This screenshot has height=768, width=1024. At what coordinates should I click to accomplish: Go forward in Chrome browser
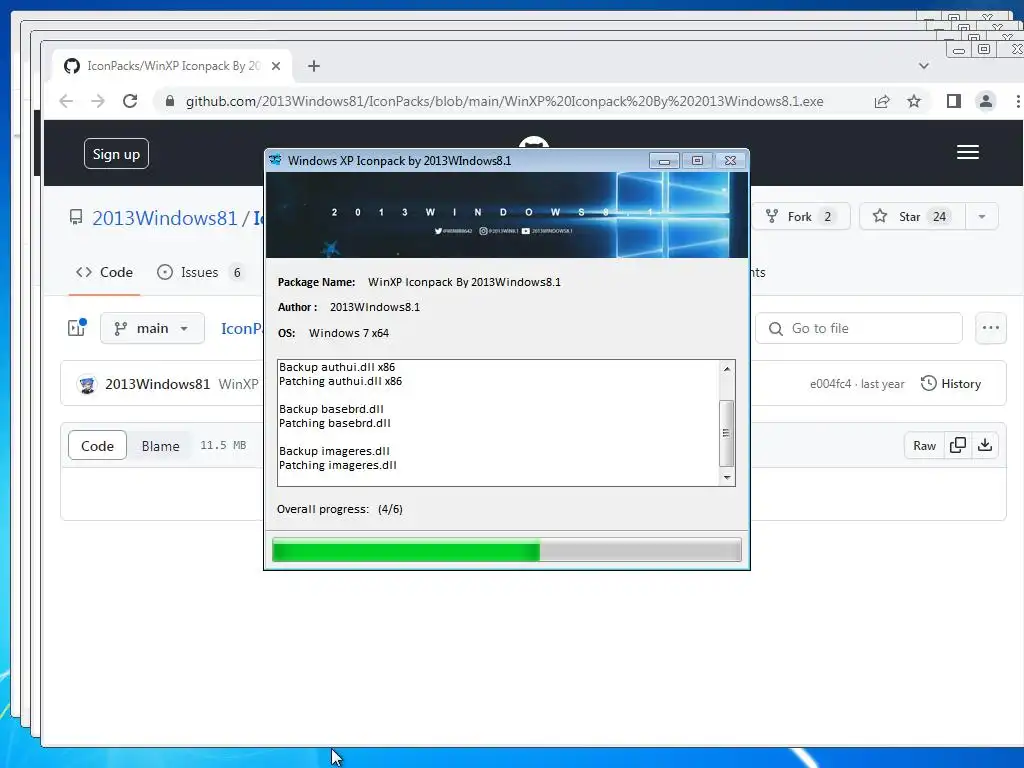point(97,101)
